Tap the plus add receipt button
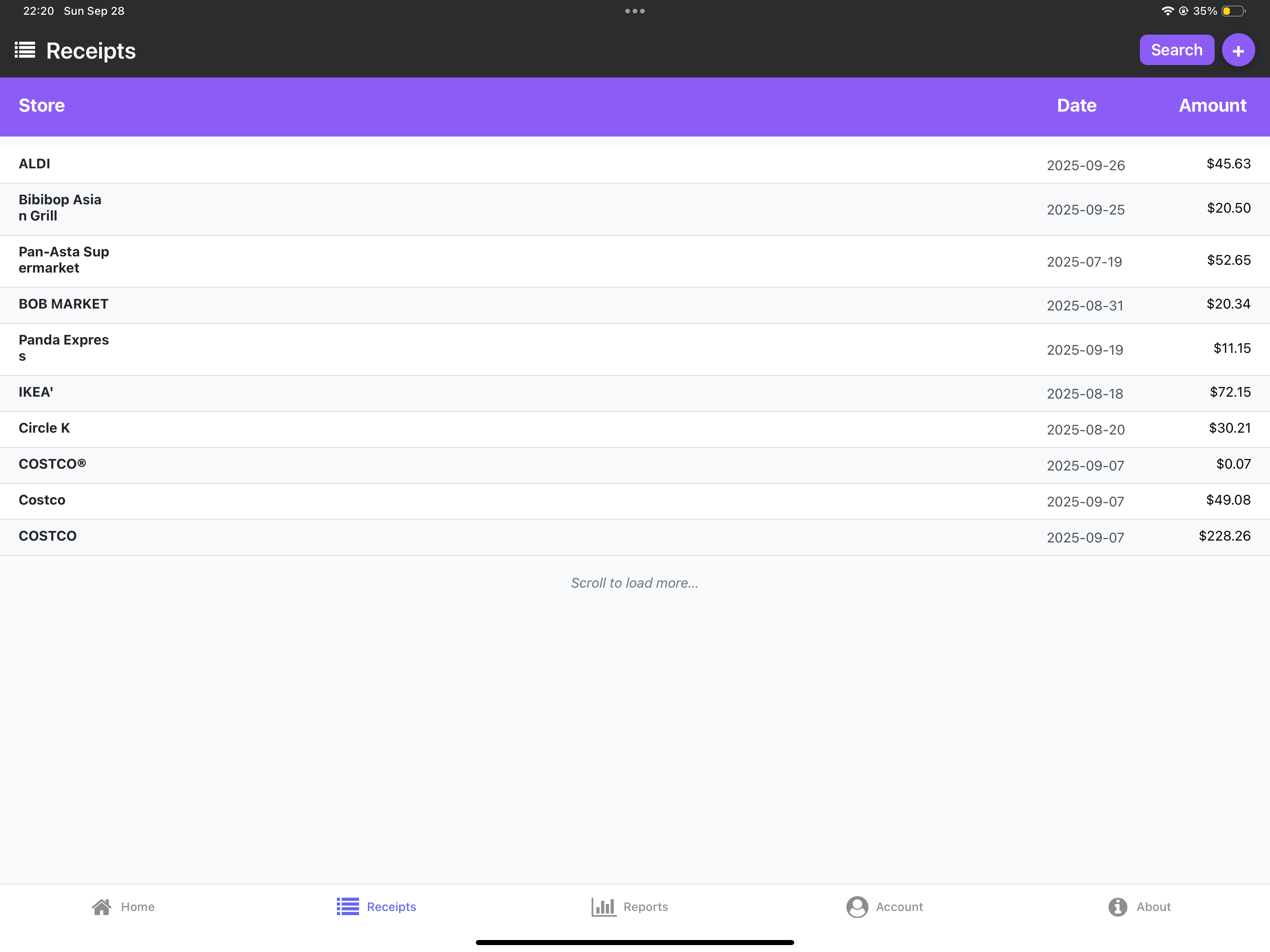 pos(1238,50)
